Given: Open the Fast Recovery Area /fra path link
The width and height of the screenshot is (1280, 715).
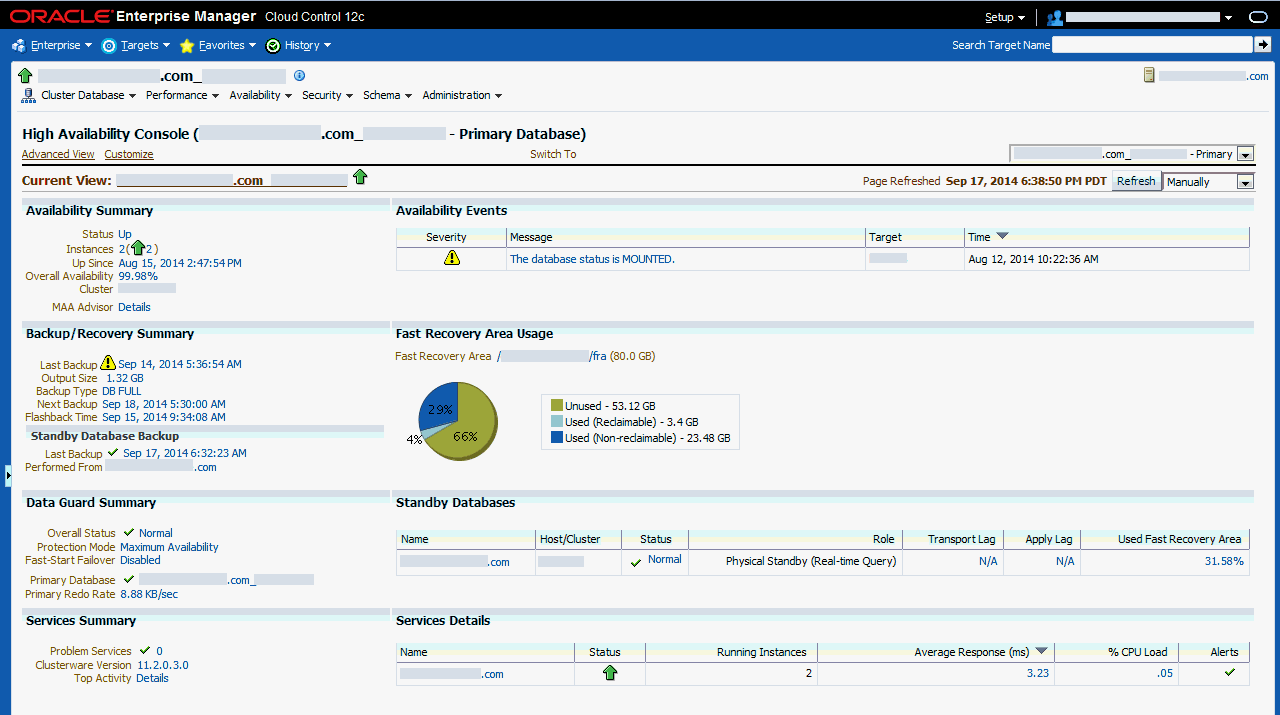Looking at the screenshot, I should [x=552, y=356].
